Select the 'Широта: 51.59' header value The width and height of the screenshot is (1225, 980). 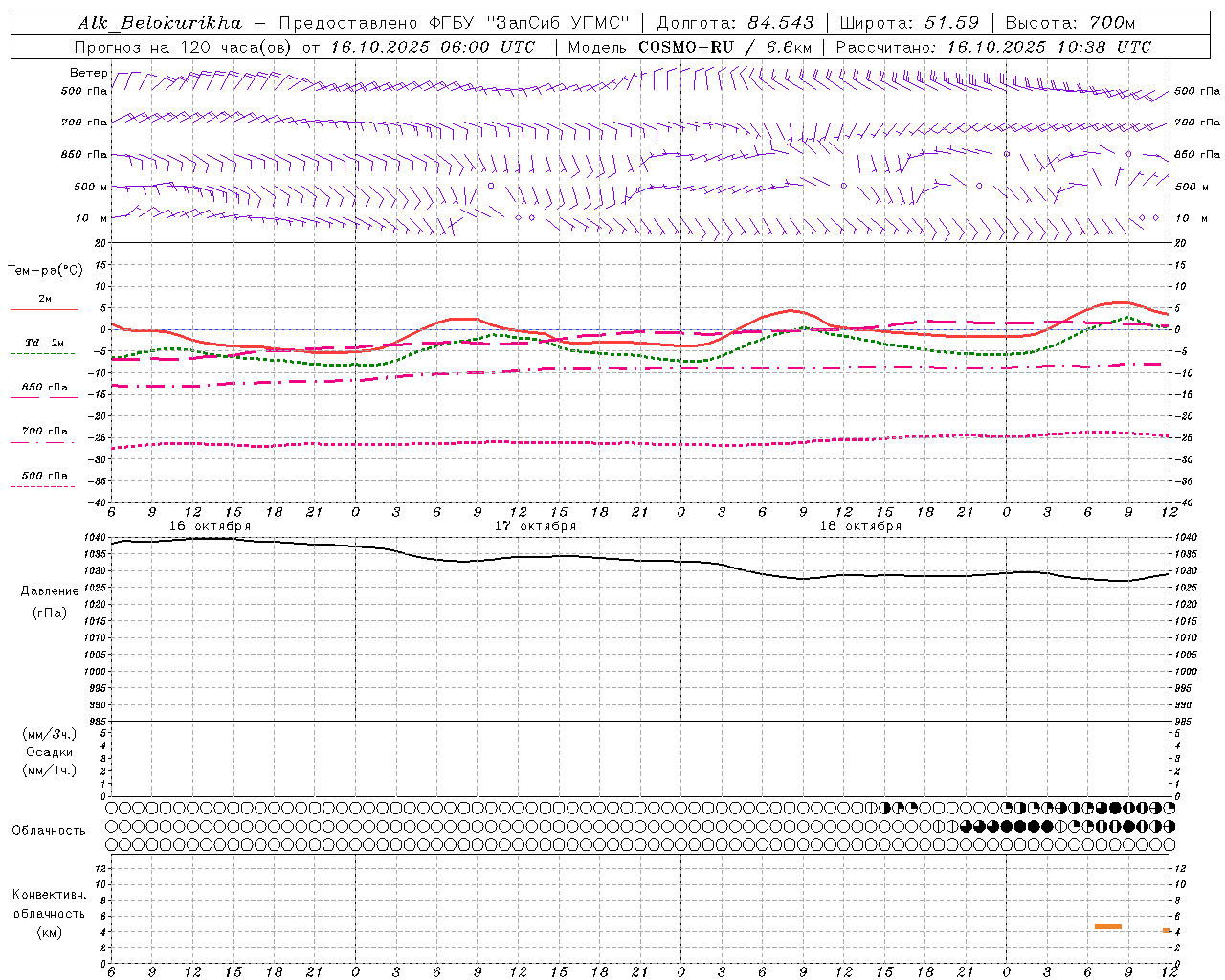pos(909,23)
